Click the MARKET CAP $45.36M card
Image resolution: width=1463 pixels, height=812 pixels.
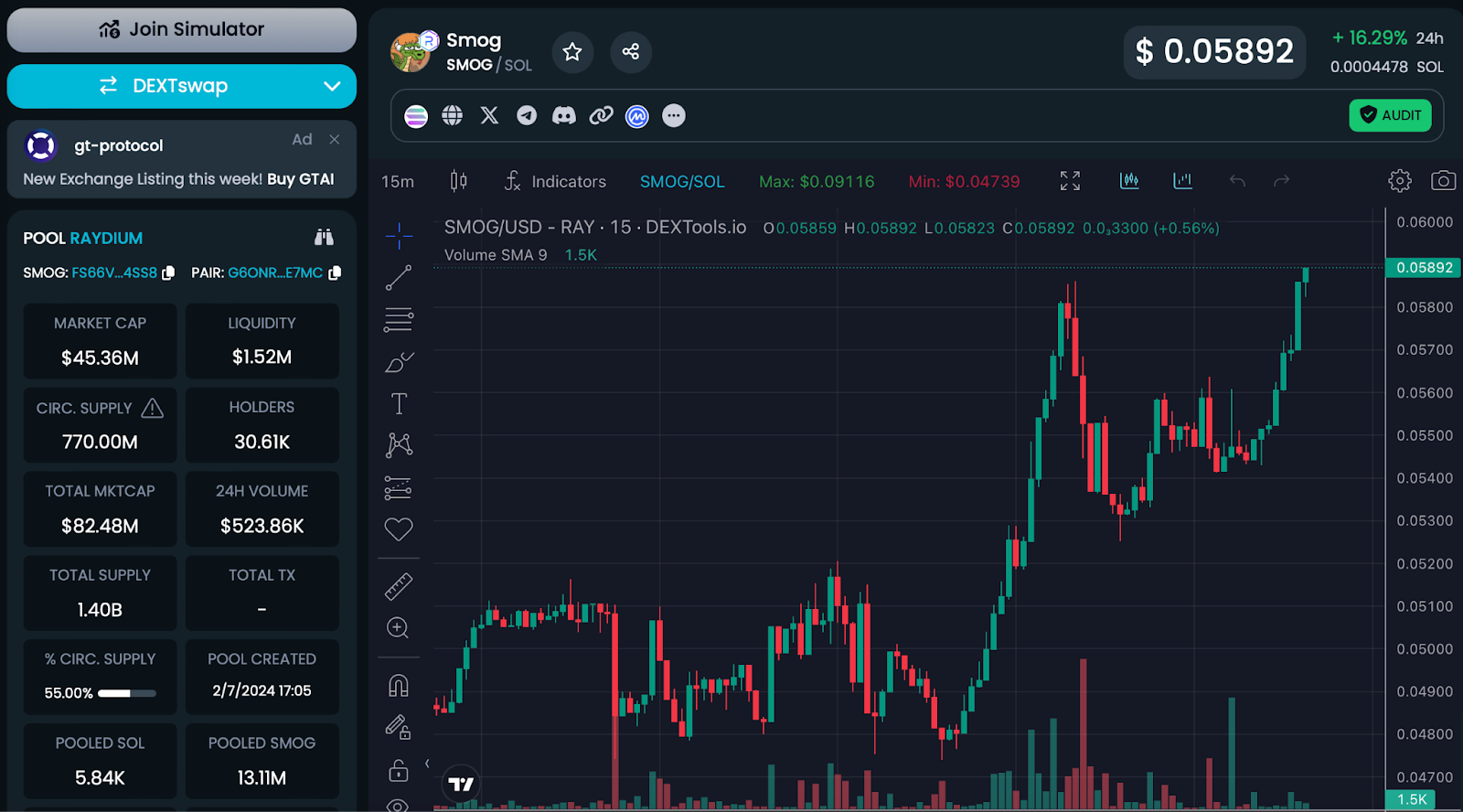tap(100, 341)
